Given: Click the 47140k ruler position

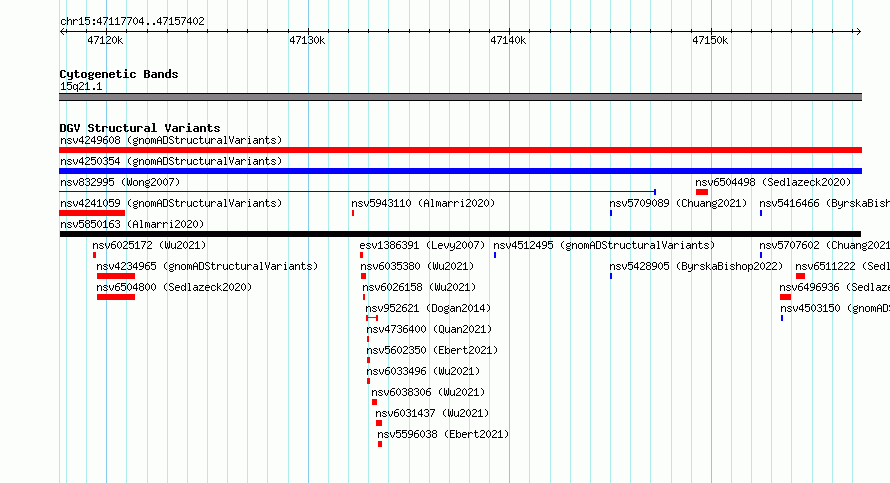Looking at the screenshot, I should pos(508,40).
